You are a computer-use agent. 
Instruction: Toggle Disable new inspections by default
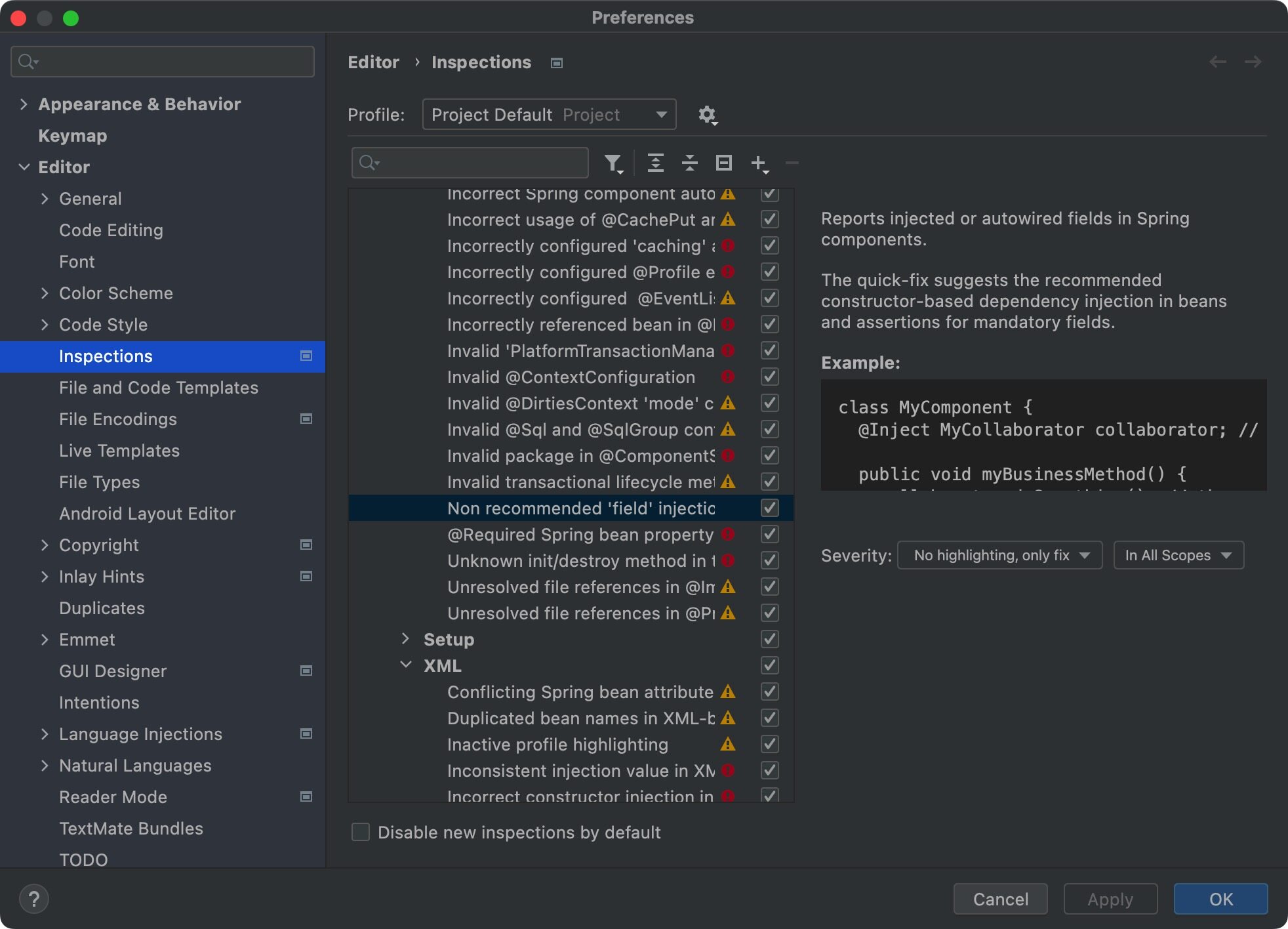click(361, 832)
